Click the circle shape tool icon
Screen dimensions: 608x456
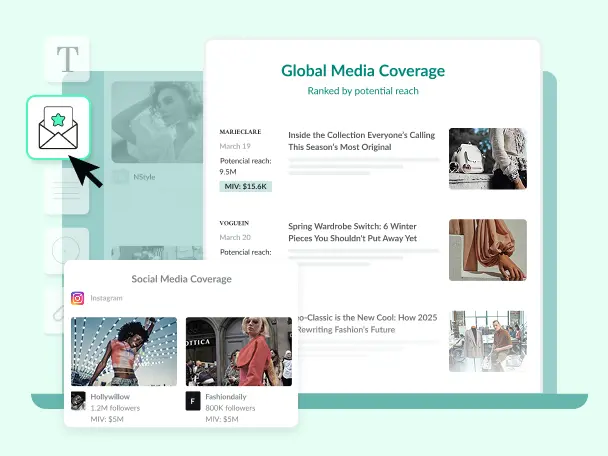[66, 248]
